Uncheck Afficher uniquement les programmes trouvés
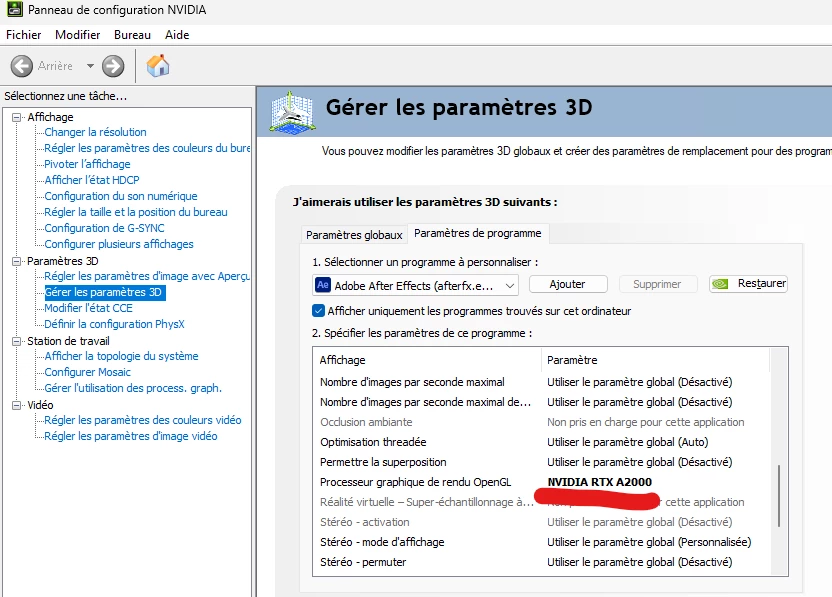The width and height of the screenshot is (832, 597). [318, 311]
